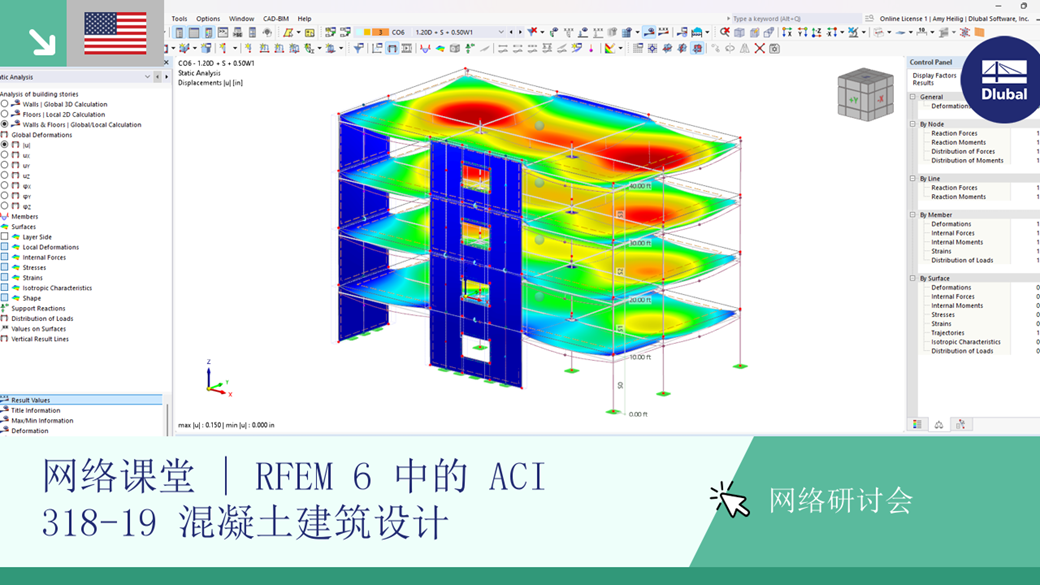Collapse the By Surface section in Control Panel
Image resolution: width=1040 pixels, height=585 pixels.
(x=913, y=279)
